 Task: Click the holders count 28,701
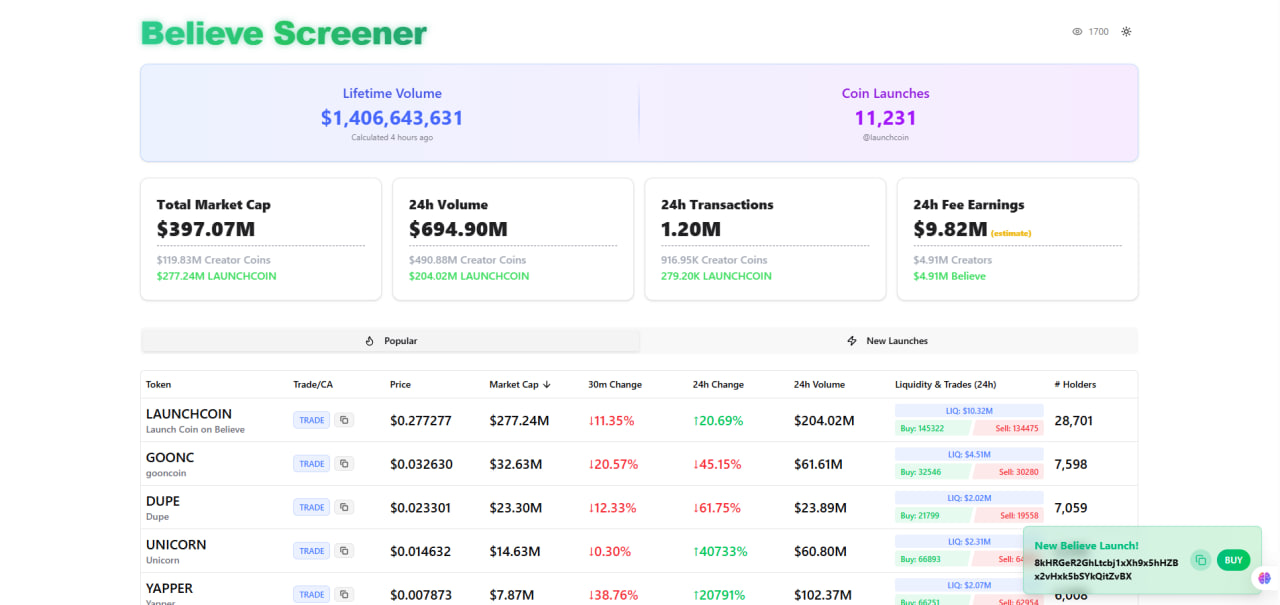coord(1074,421)
